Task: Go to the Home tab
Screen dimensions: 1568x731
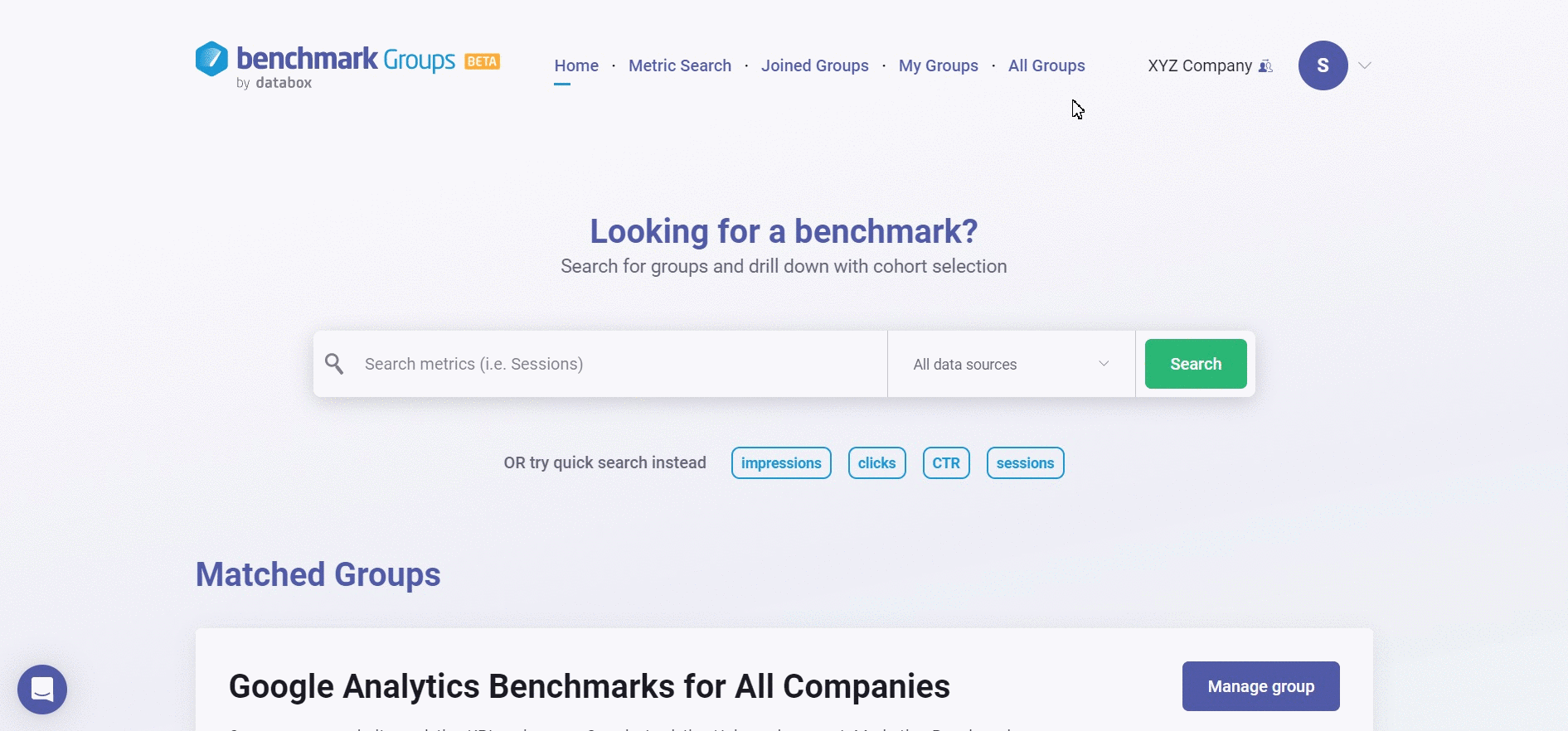Action: (x=576, y=65)
